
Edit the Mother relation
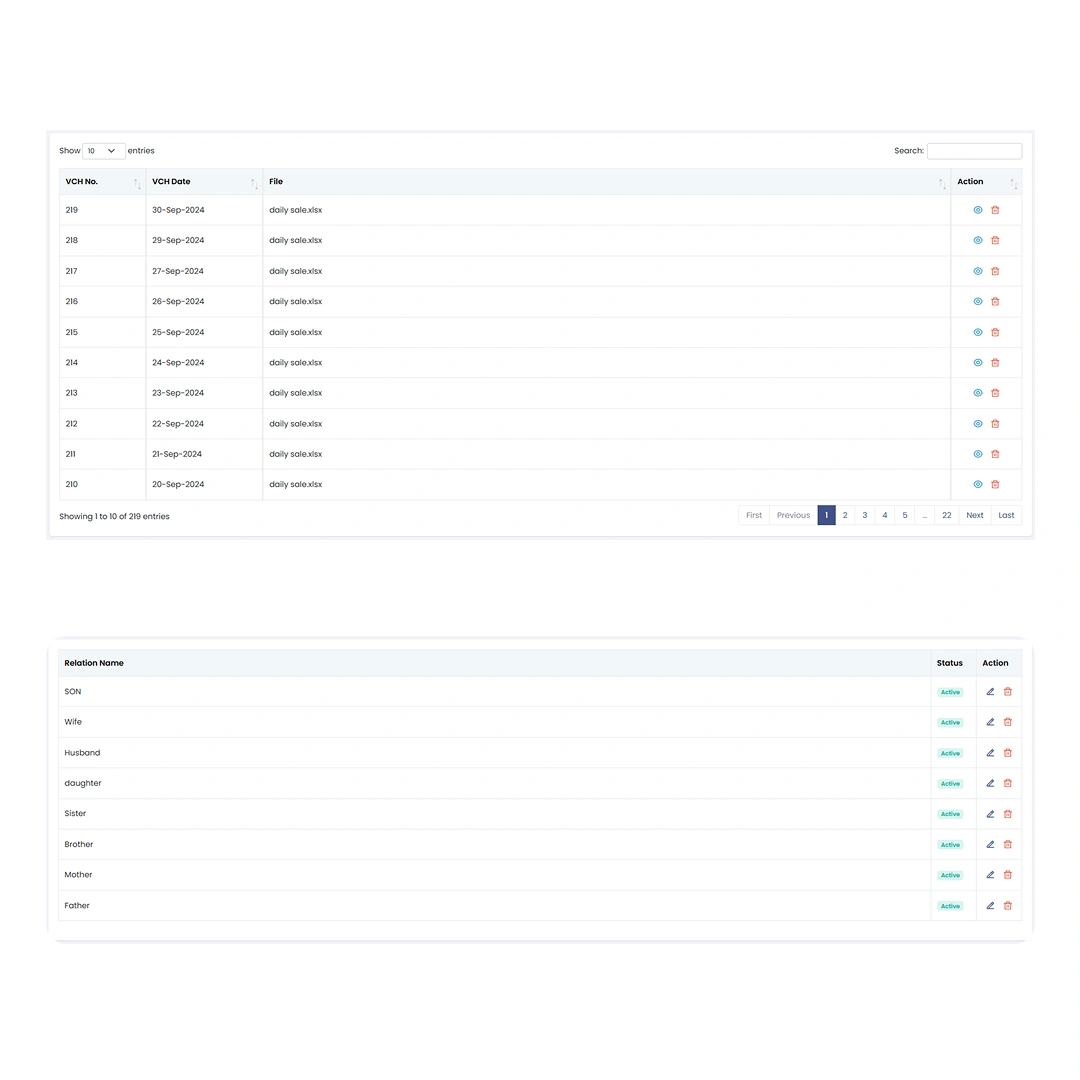click(x=990, y=875)
